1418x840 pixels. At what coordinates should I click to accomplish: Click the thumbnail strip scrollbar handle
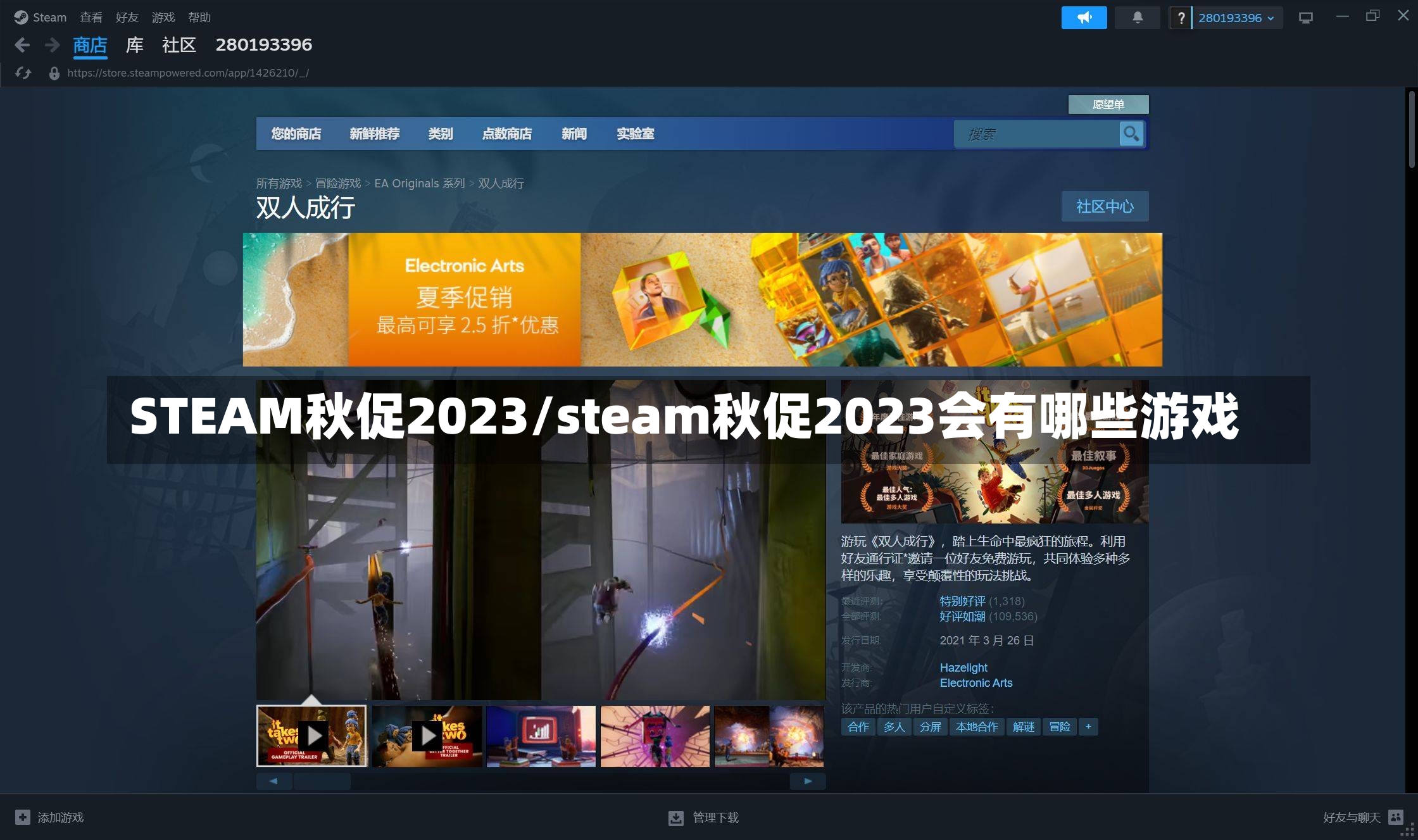[x=322, y=781]
